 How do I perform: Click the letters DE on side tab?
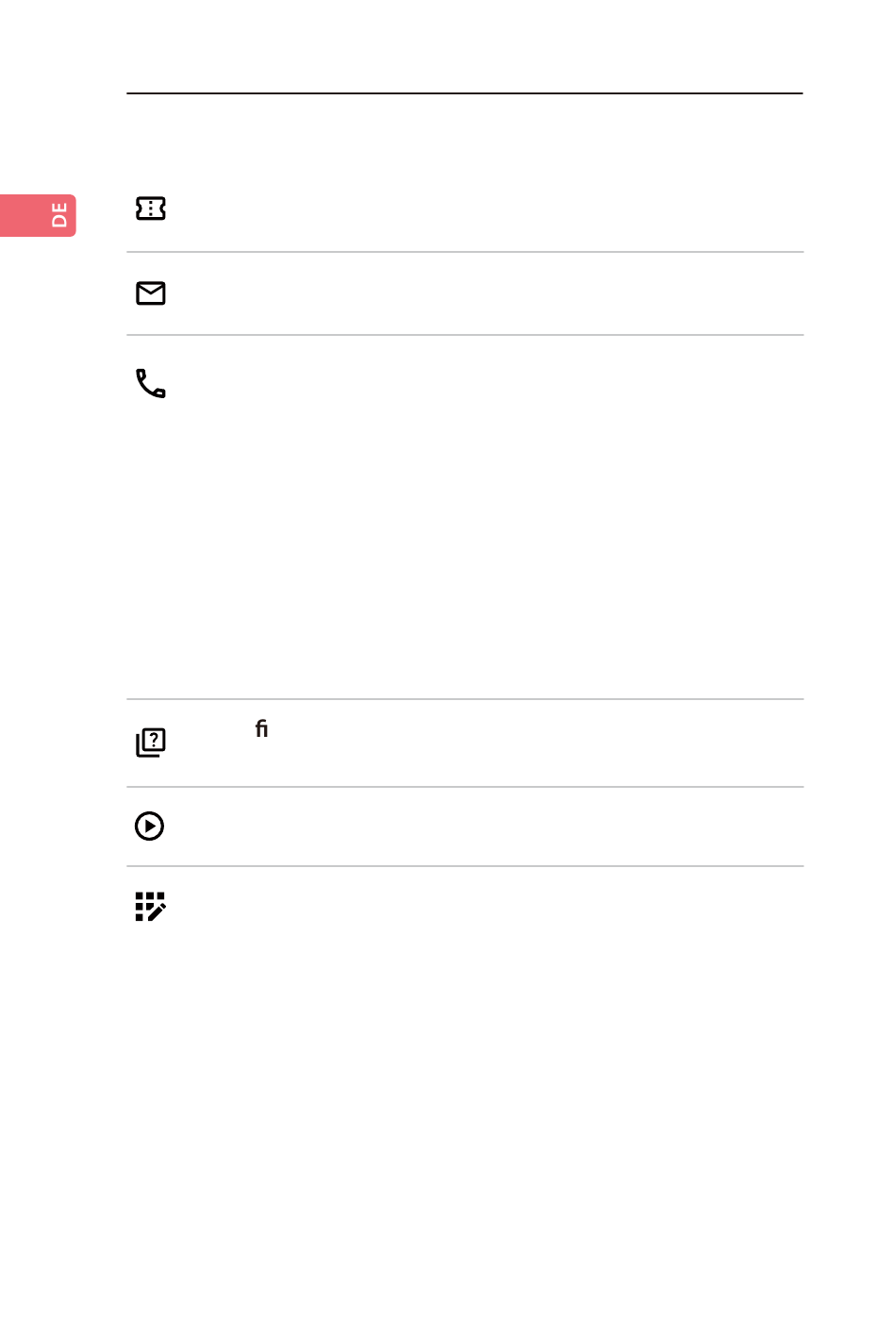coord(59,215)
